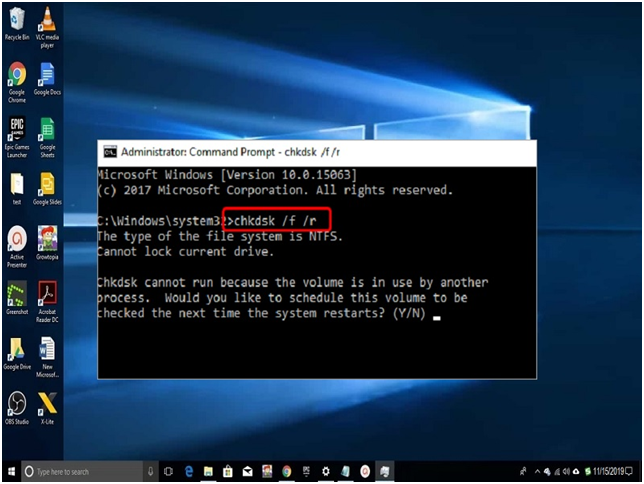Click the green S tray icon
This screenshot has height=484, width=644.
pos(588,471)
